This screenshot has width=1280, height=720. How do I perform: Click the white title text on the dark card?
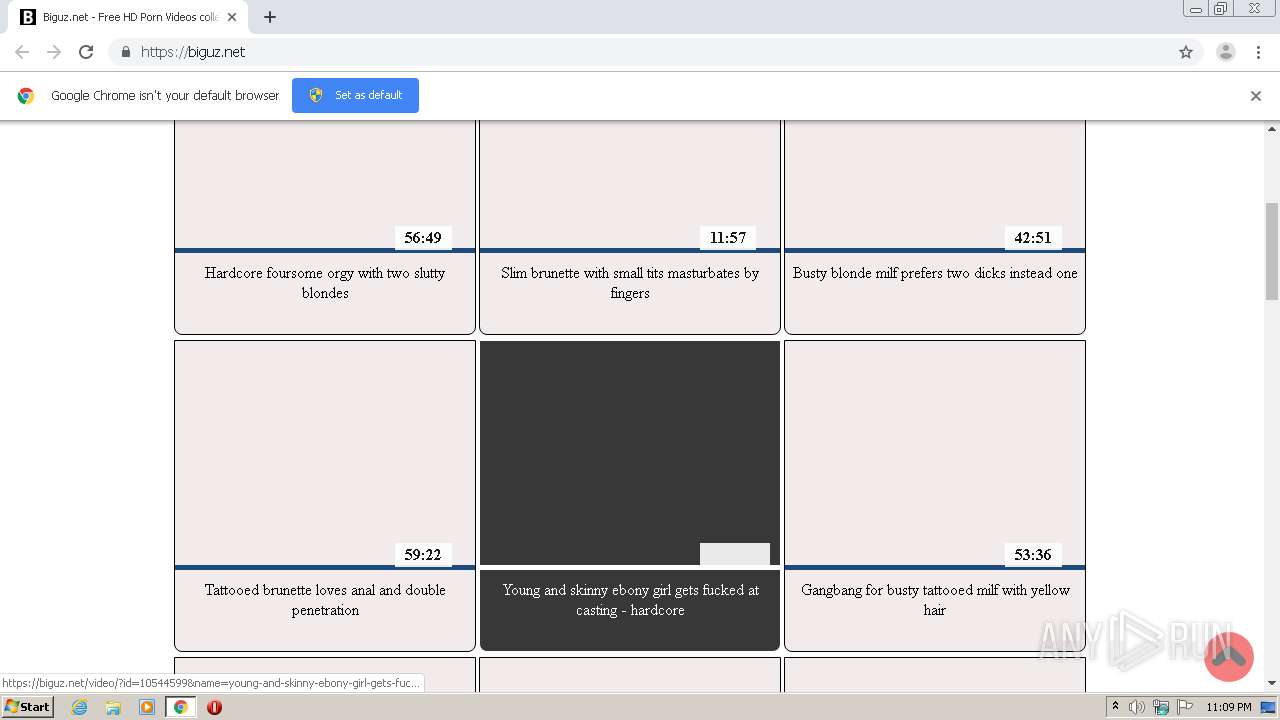click(630, 600)
